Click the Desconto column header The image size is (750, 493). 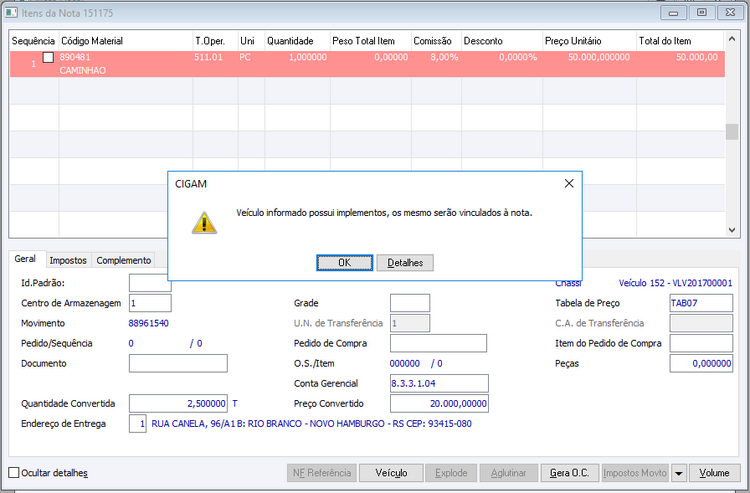pyautogui.click(x=502, y=41)
